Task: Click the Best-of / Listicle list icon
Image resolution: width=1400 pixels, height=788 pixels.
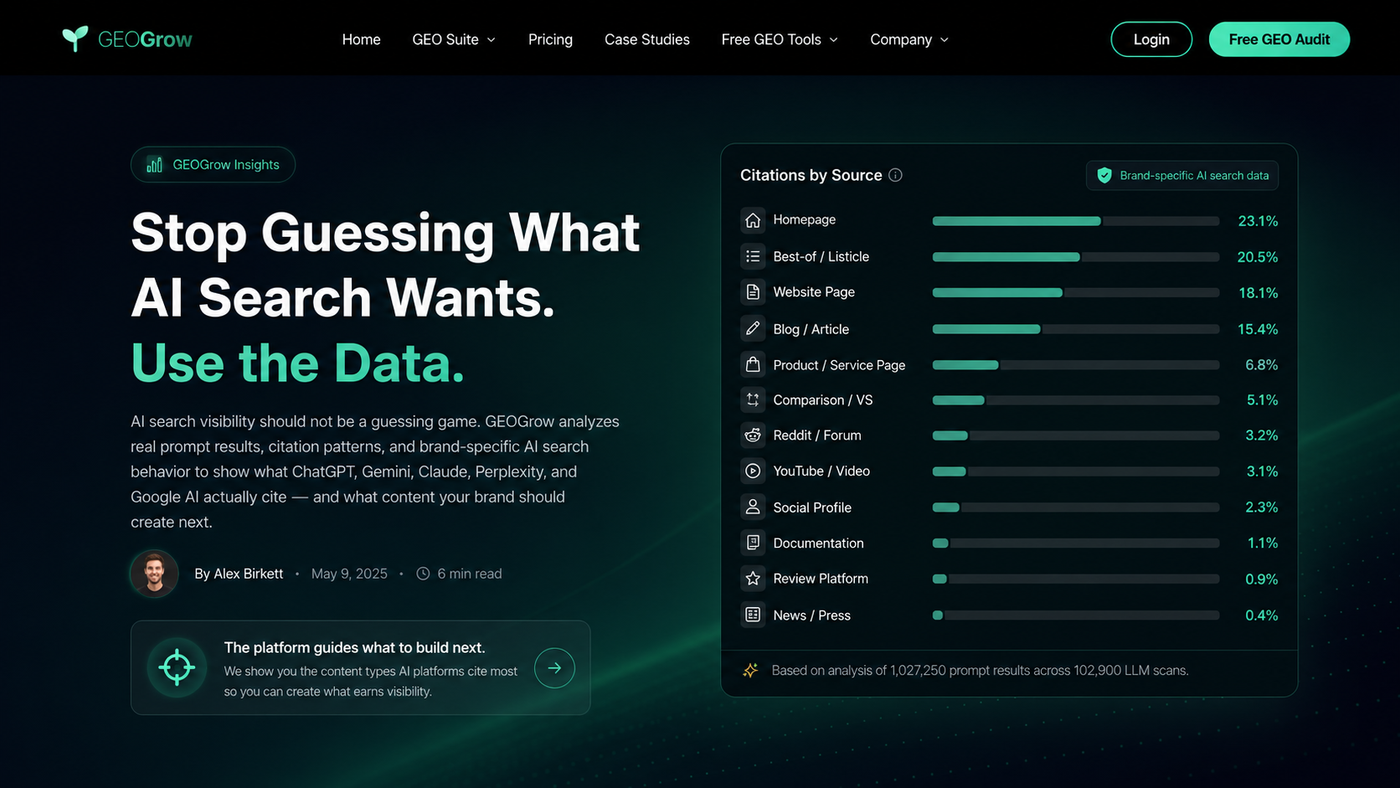Action: pos(753,257)
